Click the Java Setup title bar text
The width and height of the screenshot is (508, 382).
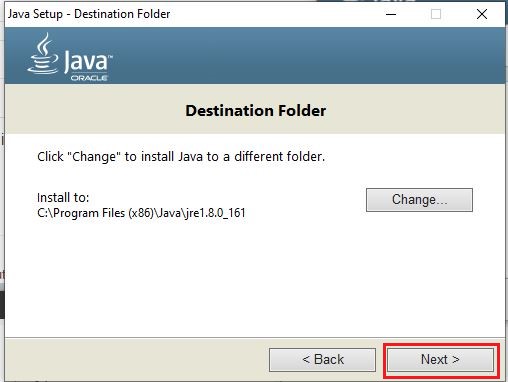click(89, 14)
